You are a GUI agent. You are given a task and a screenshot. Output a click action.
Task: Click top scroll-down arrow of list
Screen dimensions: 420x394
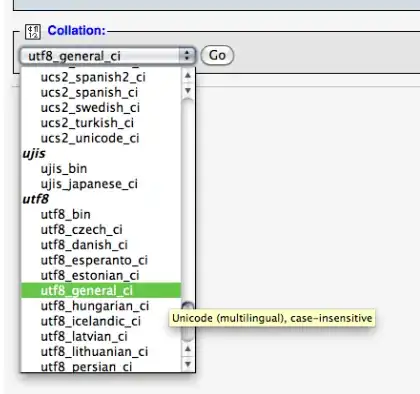188,90
